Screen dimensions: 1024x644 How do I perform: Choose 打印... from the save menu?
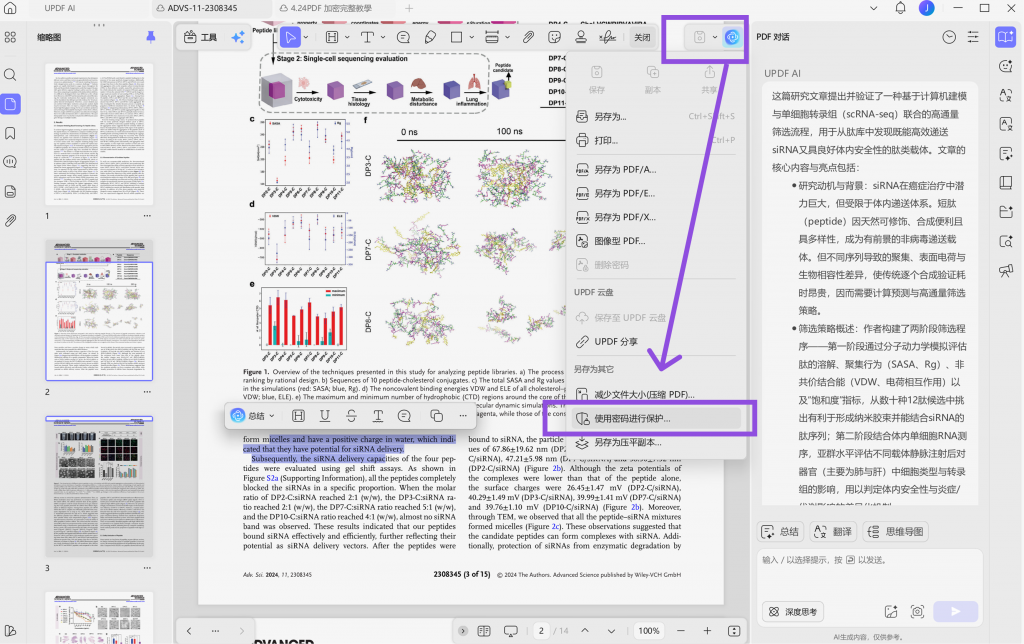click(x=655, y=140)
